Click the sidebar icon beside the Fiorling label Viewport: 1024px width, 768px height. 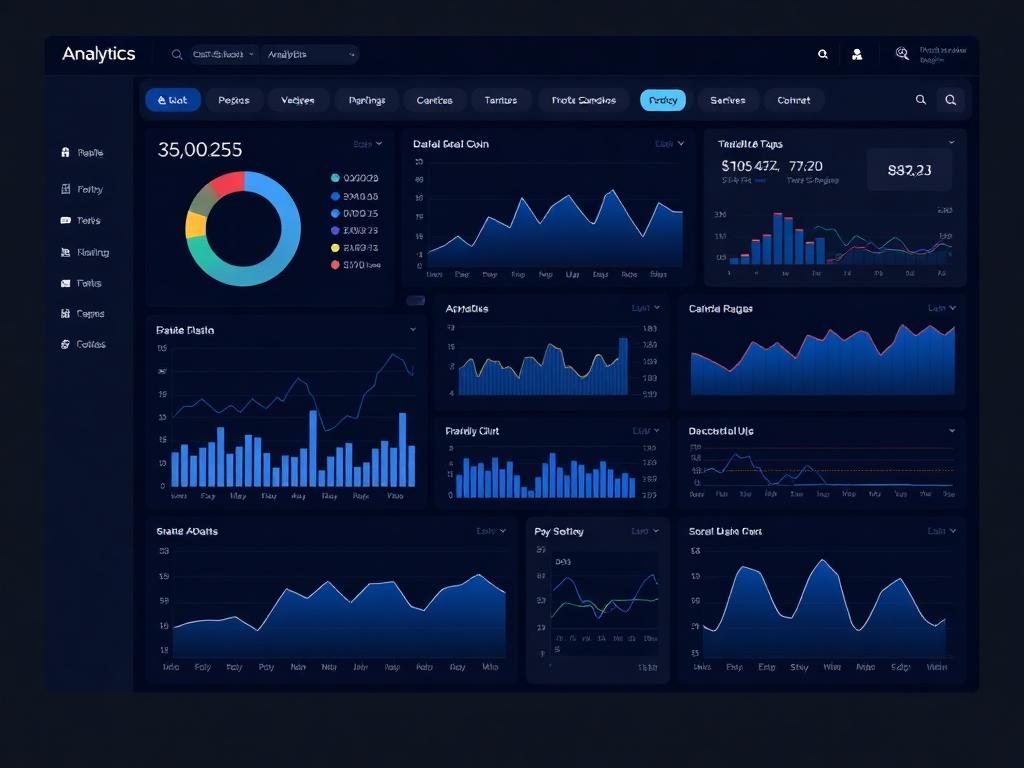65,252
